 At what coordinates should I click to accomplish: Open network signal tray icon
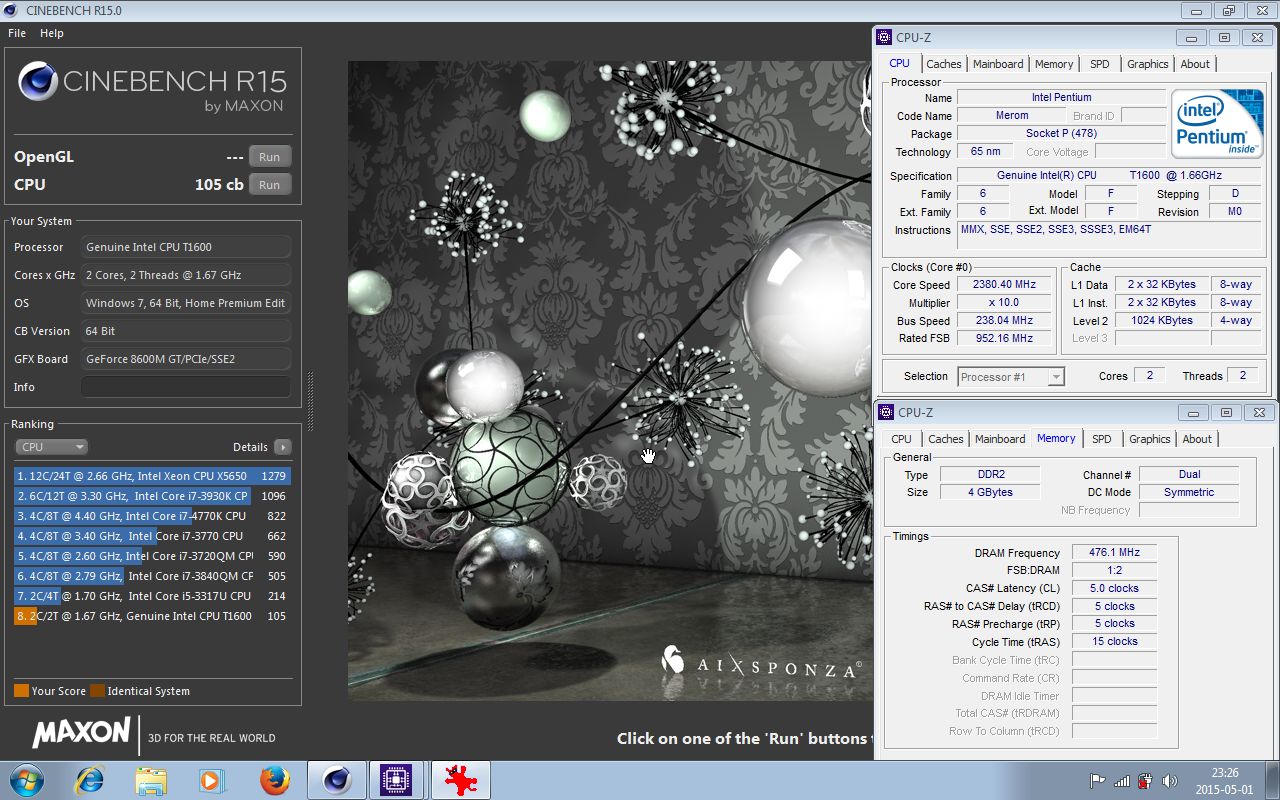(x=1122, y=781)
